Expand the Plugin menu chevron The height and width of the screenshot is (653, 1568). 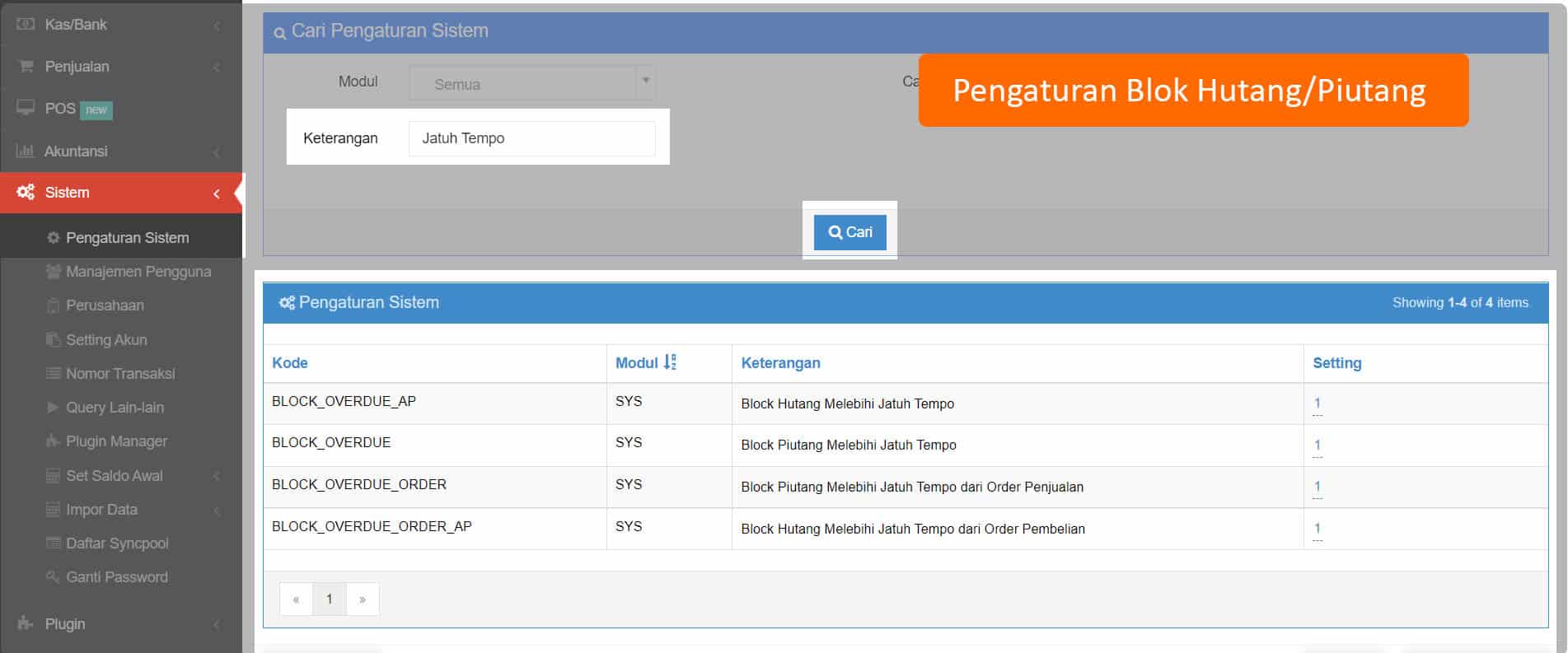(x=217, y=625)
